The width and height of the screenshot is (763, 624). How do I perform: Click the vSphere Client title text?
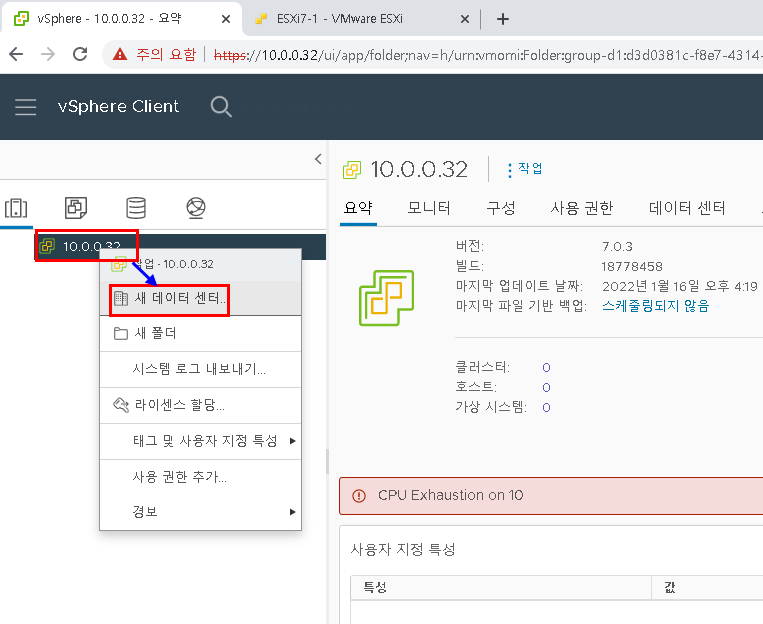pyautogui.click(x=118, y=106)
